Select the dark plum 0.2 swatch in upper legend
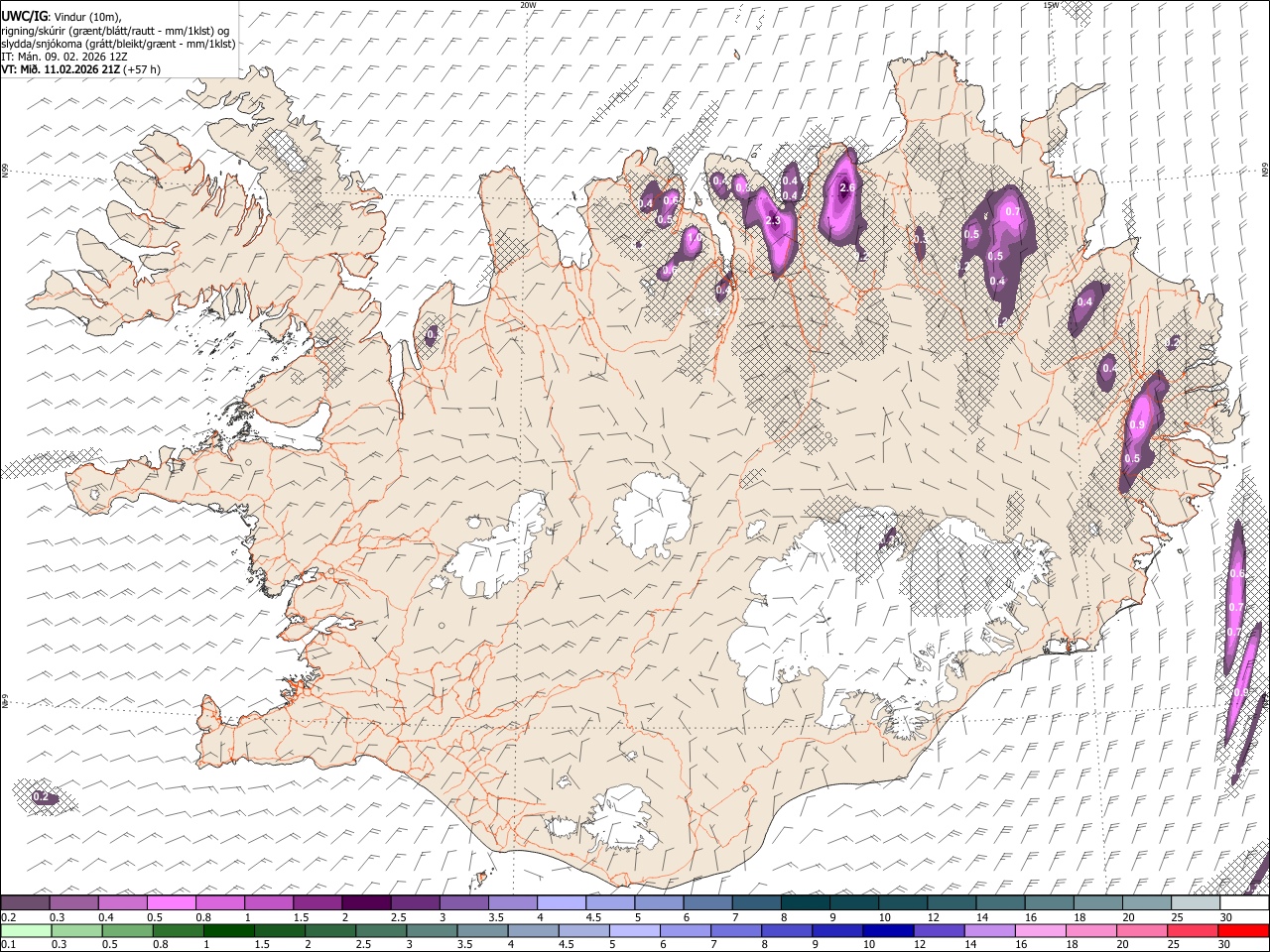Screen dimensions: 1270x952 [x=25, y=902]
